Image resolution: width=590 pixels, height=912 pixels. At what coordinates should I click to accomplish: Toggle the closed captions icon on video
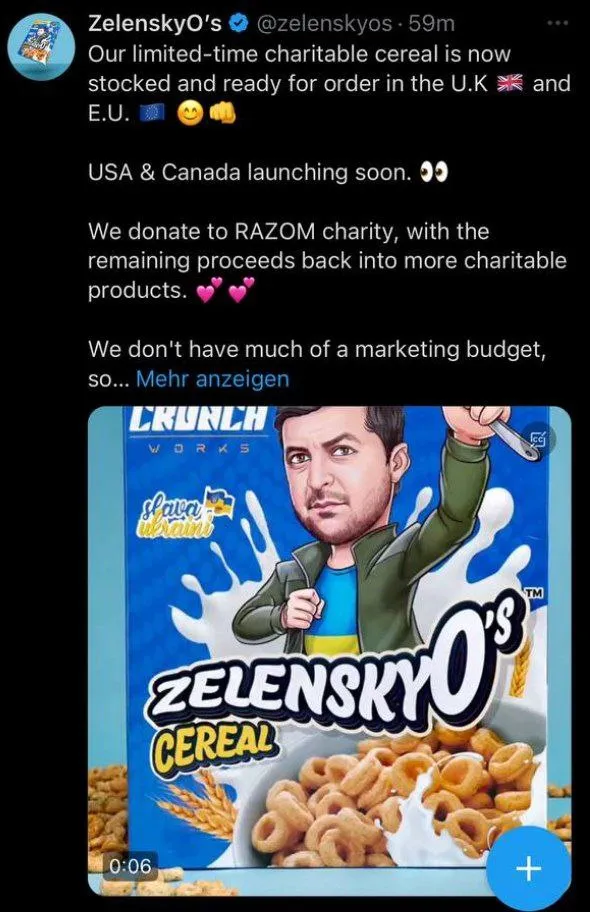(x=537, y=439)
